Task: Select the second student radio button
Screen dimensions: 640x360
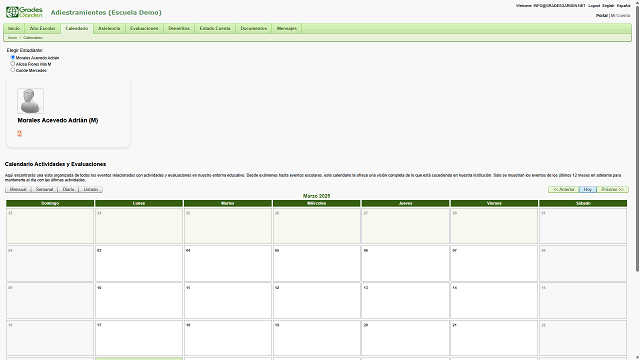Action: [13, 64]
